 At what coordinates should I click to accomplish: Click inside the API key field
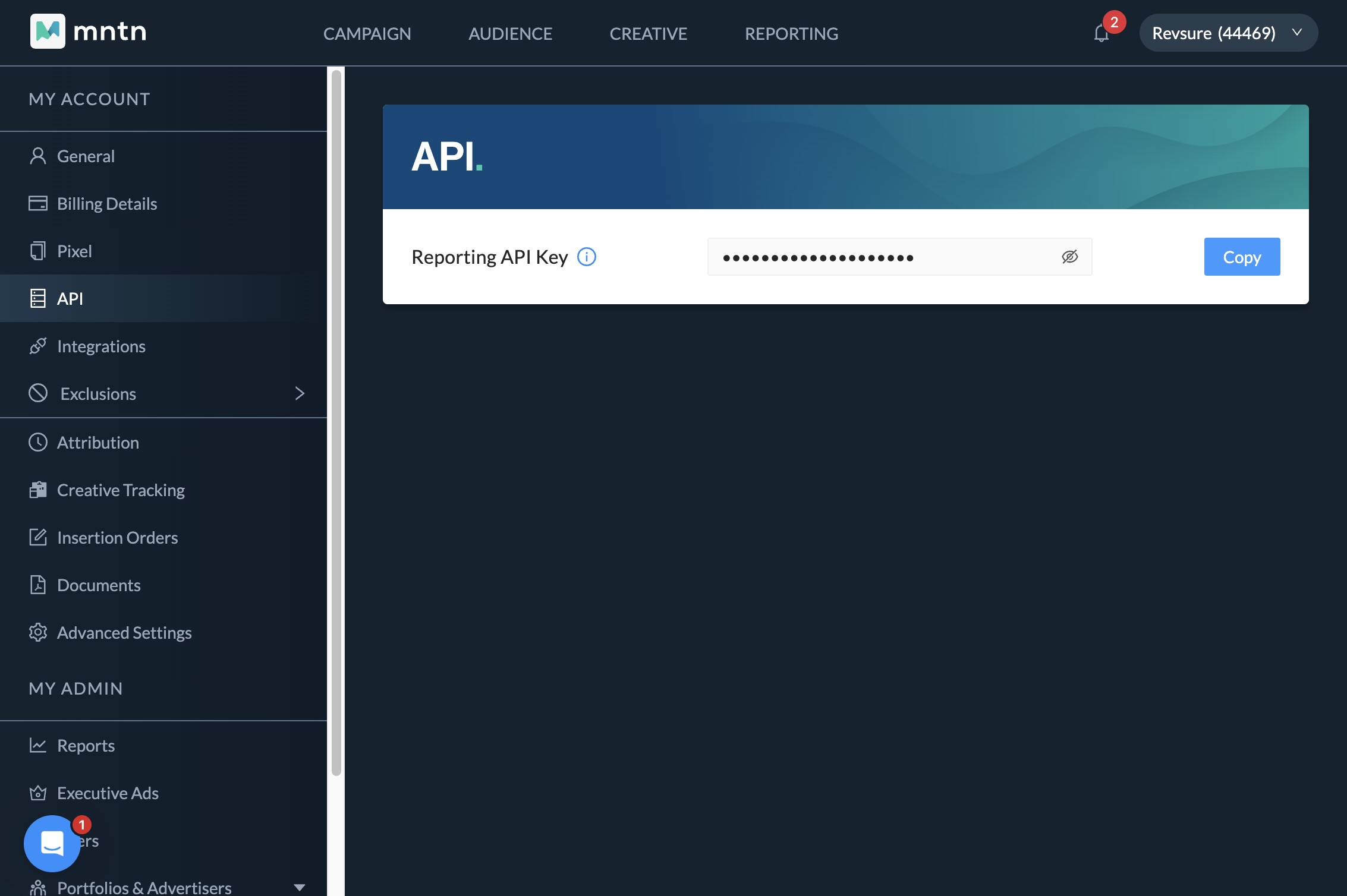point(880,257)
